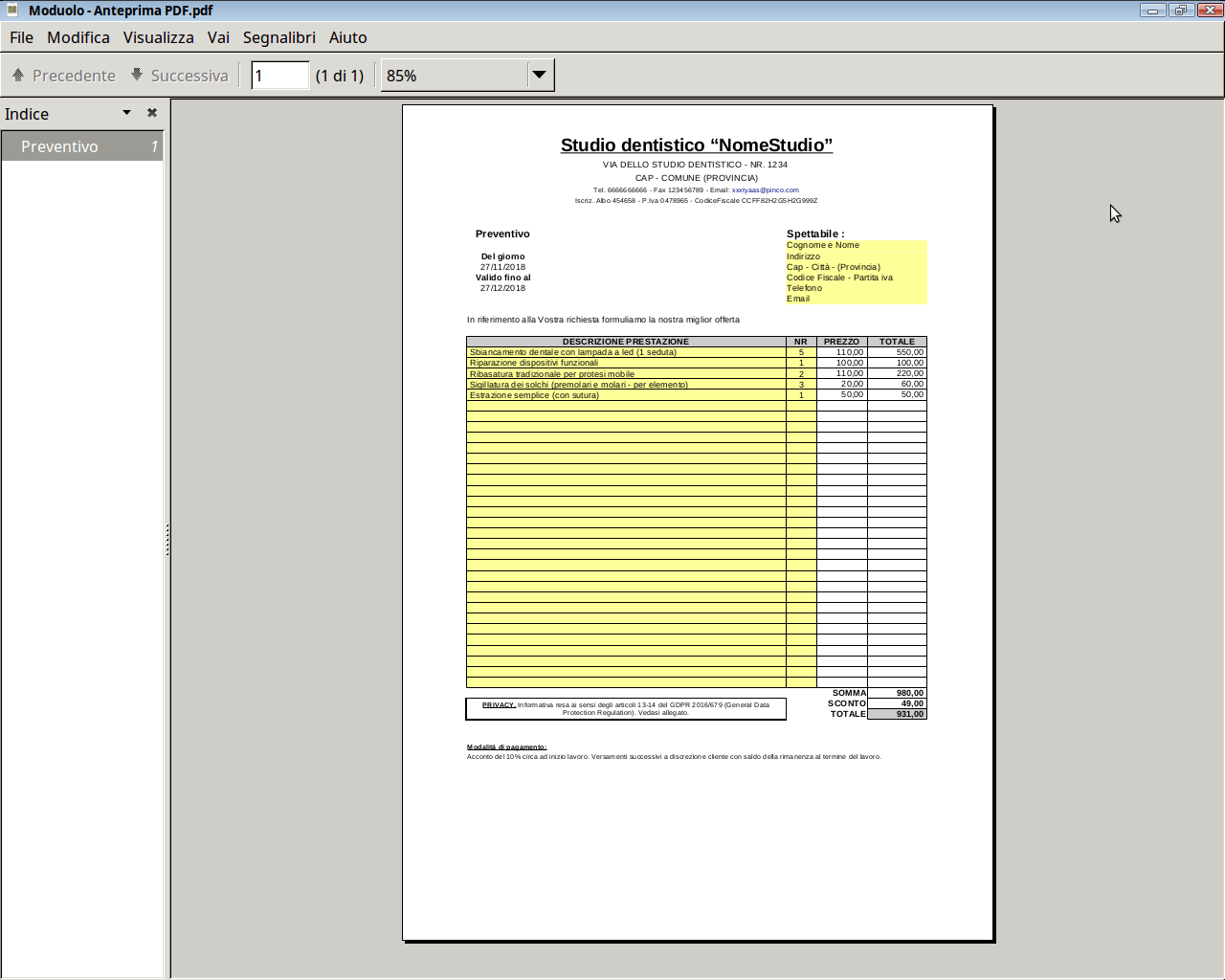This screenshot has width=1225, height=980.
Task: Close the Indice side pane
Action: [151, 113]
